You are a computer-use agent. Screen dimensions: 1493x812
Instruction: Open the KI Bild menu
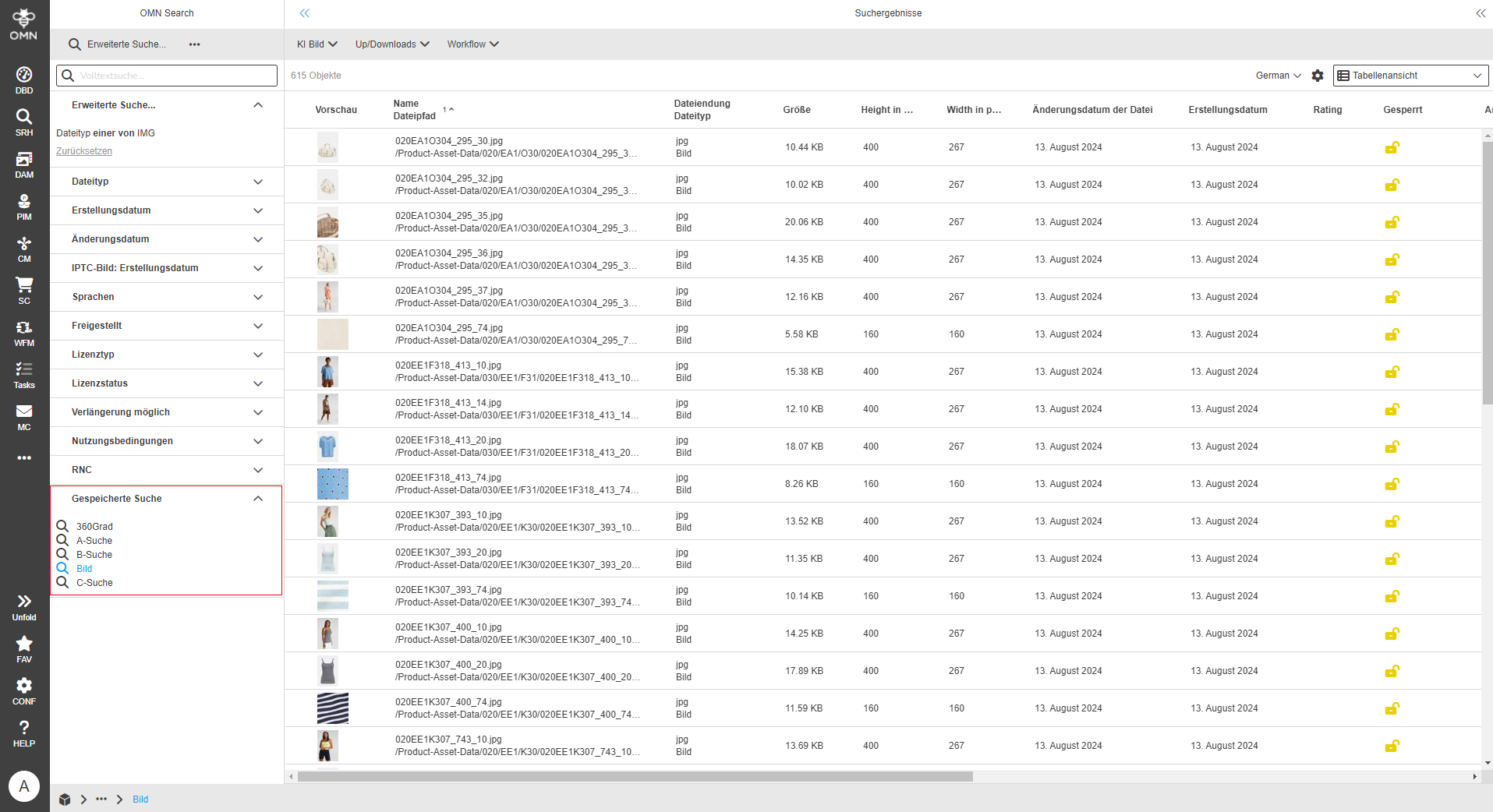(x=315, y=44)
